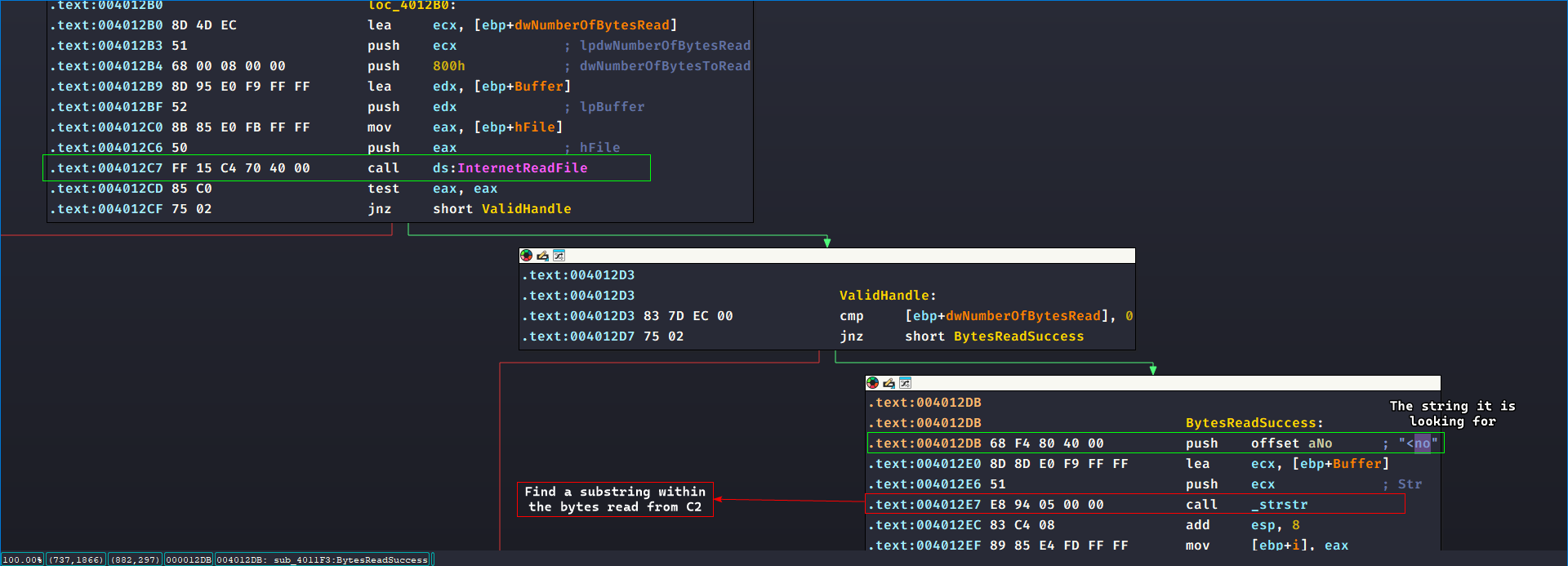This screenshot has width=1568, height=566.
Task: Click the third title icon on ValidHandle block
Action: [x=559, y=256]
